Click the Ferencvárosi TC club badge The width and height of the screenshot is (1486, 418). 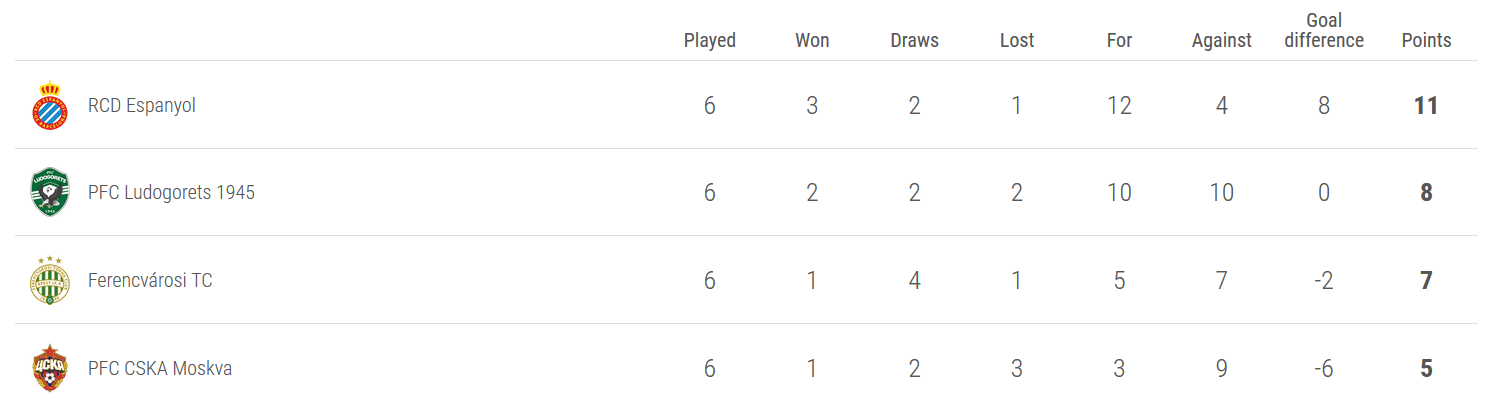tap(49, 280)
